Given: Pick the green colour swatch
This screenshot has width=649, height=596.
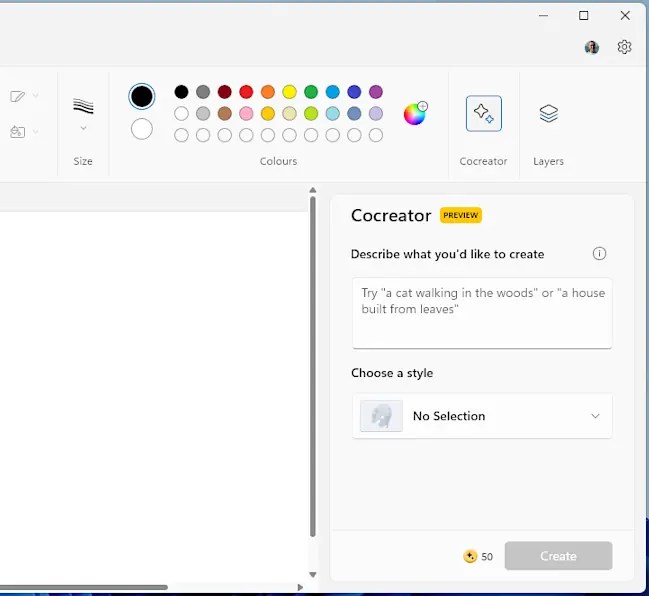Looking at the screenshot, I should [x=311, y=92].
